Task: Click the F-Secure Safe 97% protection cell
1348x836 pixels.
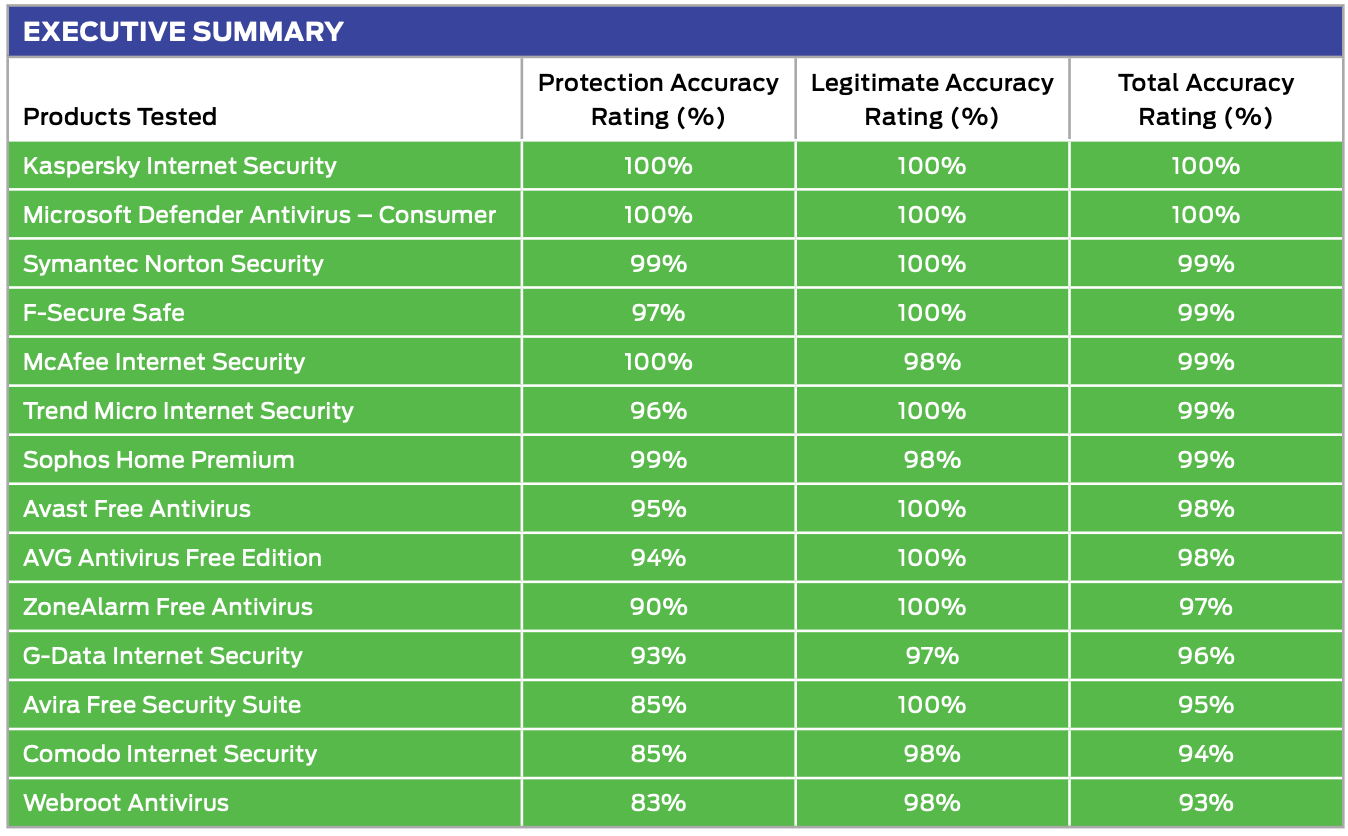Action: [658, 313]
